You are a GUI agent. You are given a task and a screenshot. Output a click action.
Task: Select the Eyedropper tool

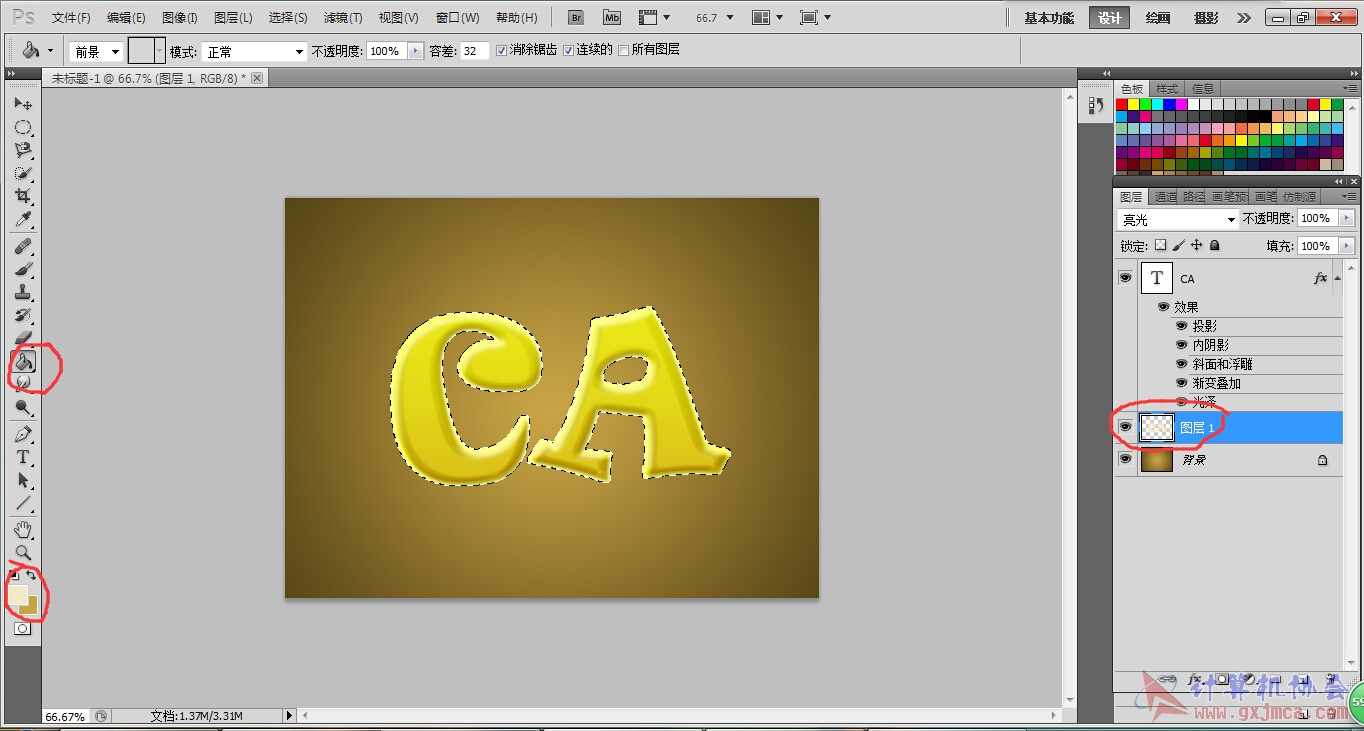click(x=23, y=220)
